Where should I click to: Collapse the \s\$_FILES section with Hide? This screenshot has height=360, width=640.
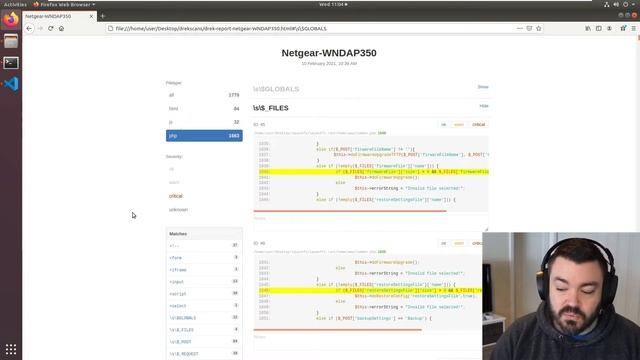tap(484, 106)
